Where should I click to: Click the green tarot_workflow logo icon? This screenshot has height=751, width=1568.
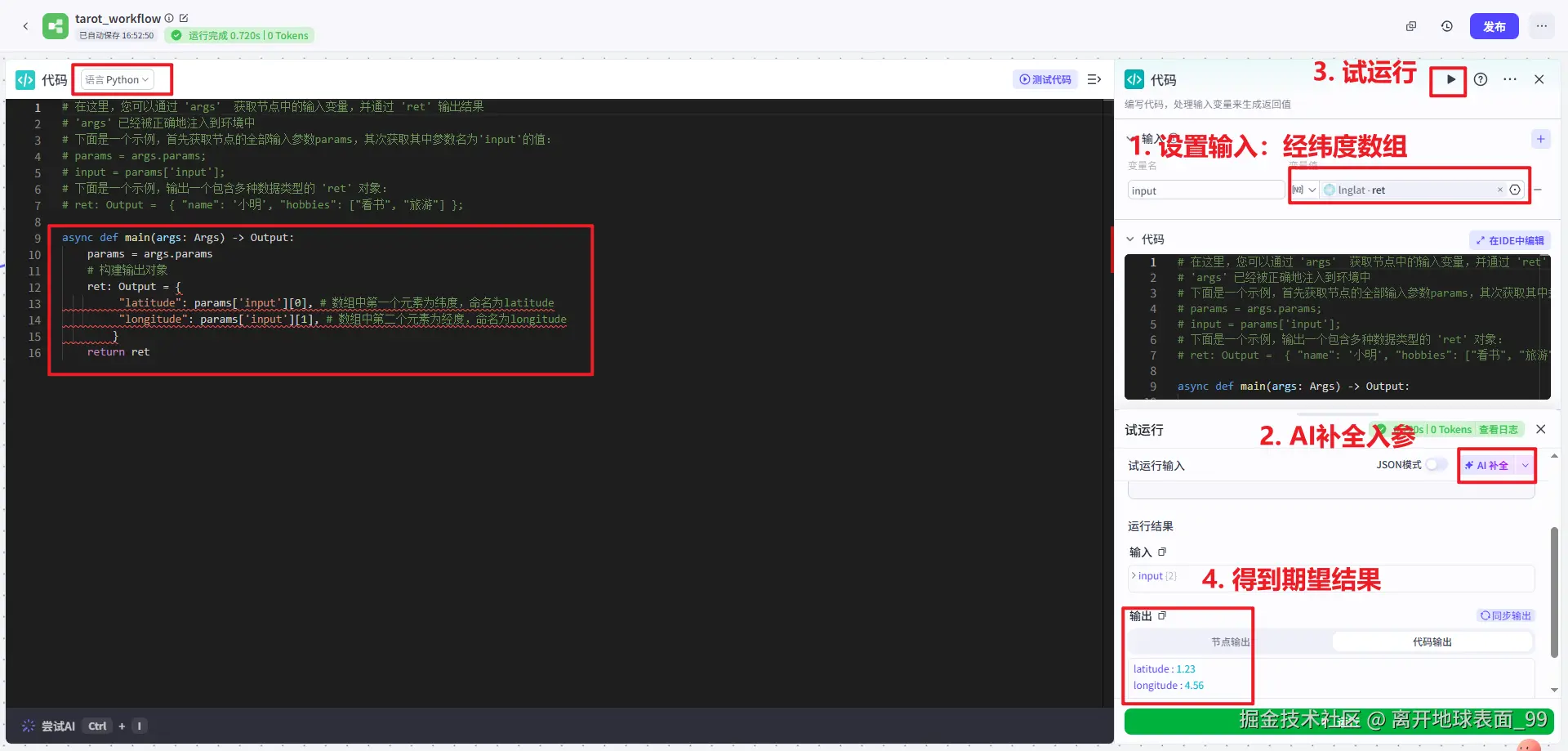[x=56, y=26]
